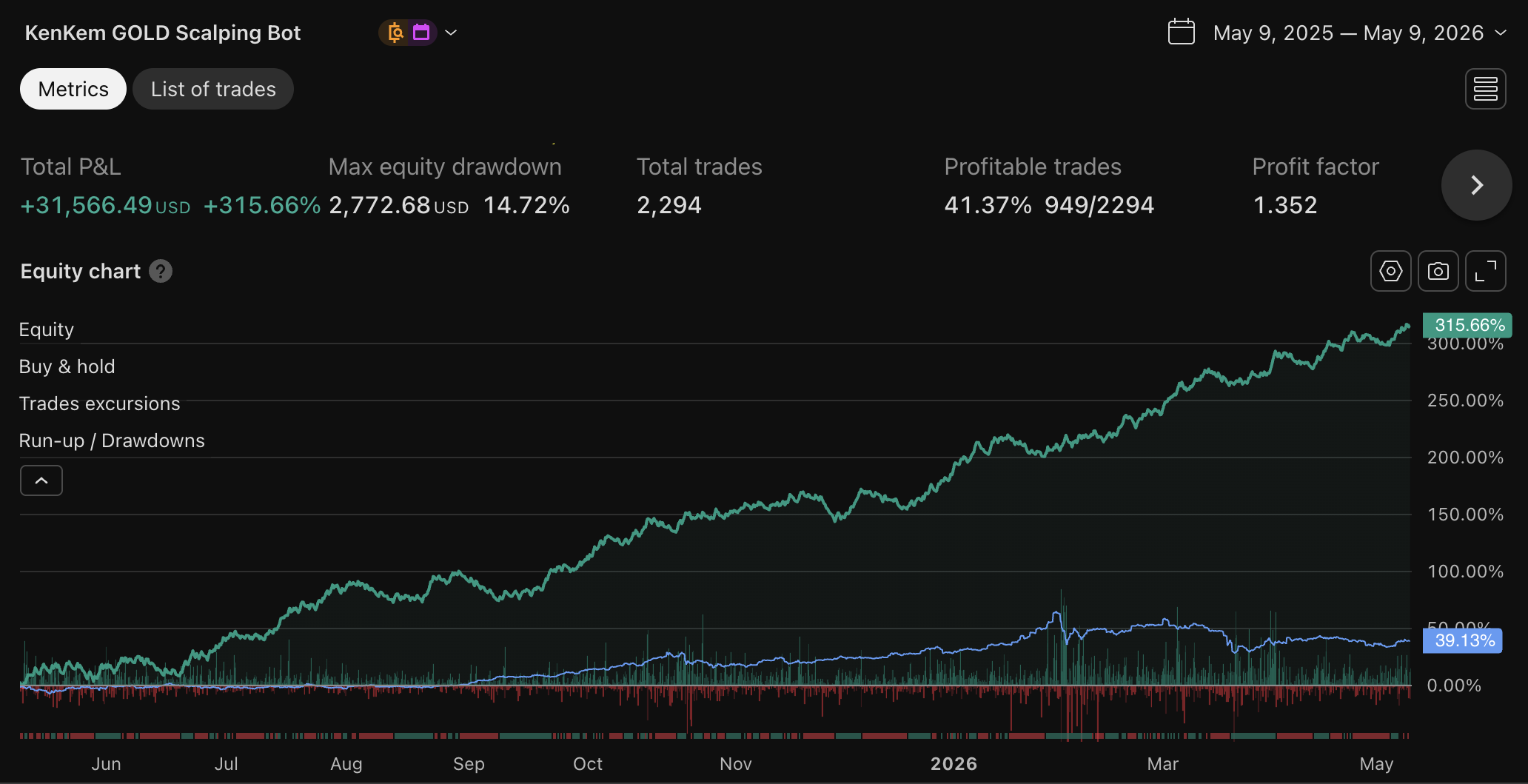The image size is (1528, 784).
Task: Click the 200.00% axis label
Action: (x=1465, y=458)
